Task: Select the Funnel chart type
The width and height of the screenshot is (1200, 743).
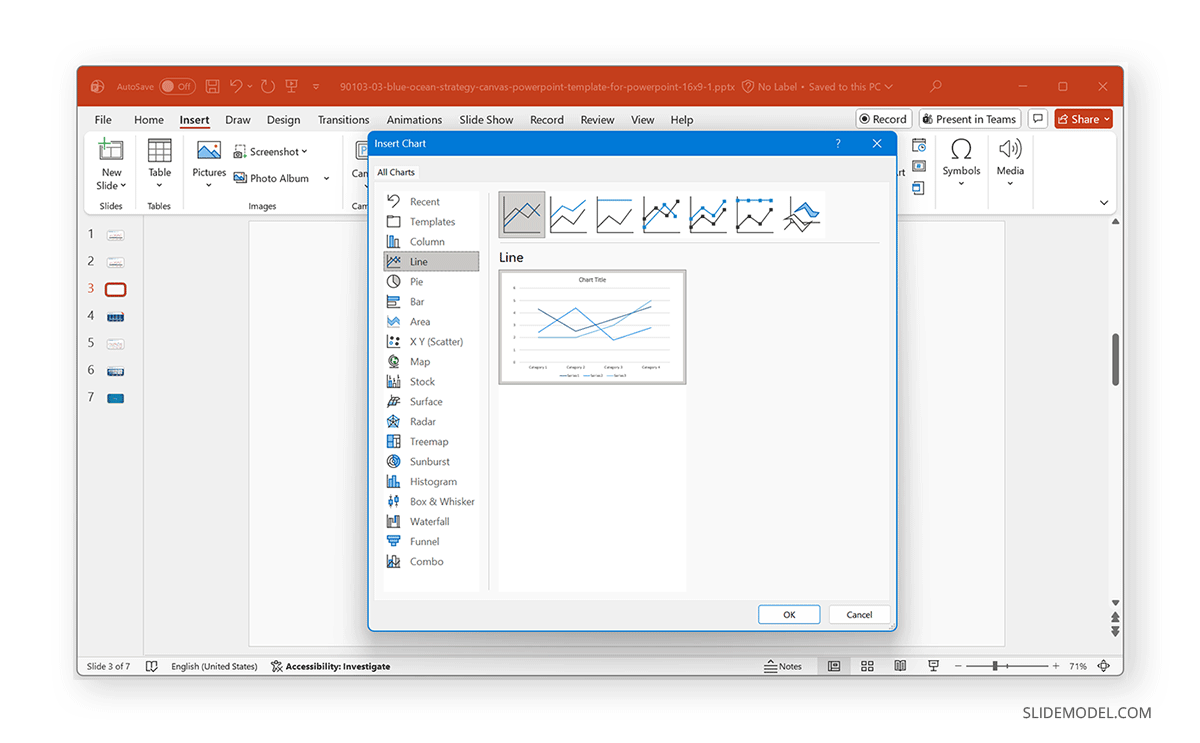Action: point(422,541)
